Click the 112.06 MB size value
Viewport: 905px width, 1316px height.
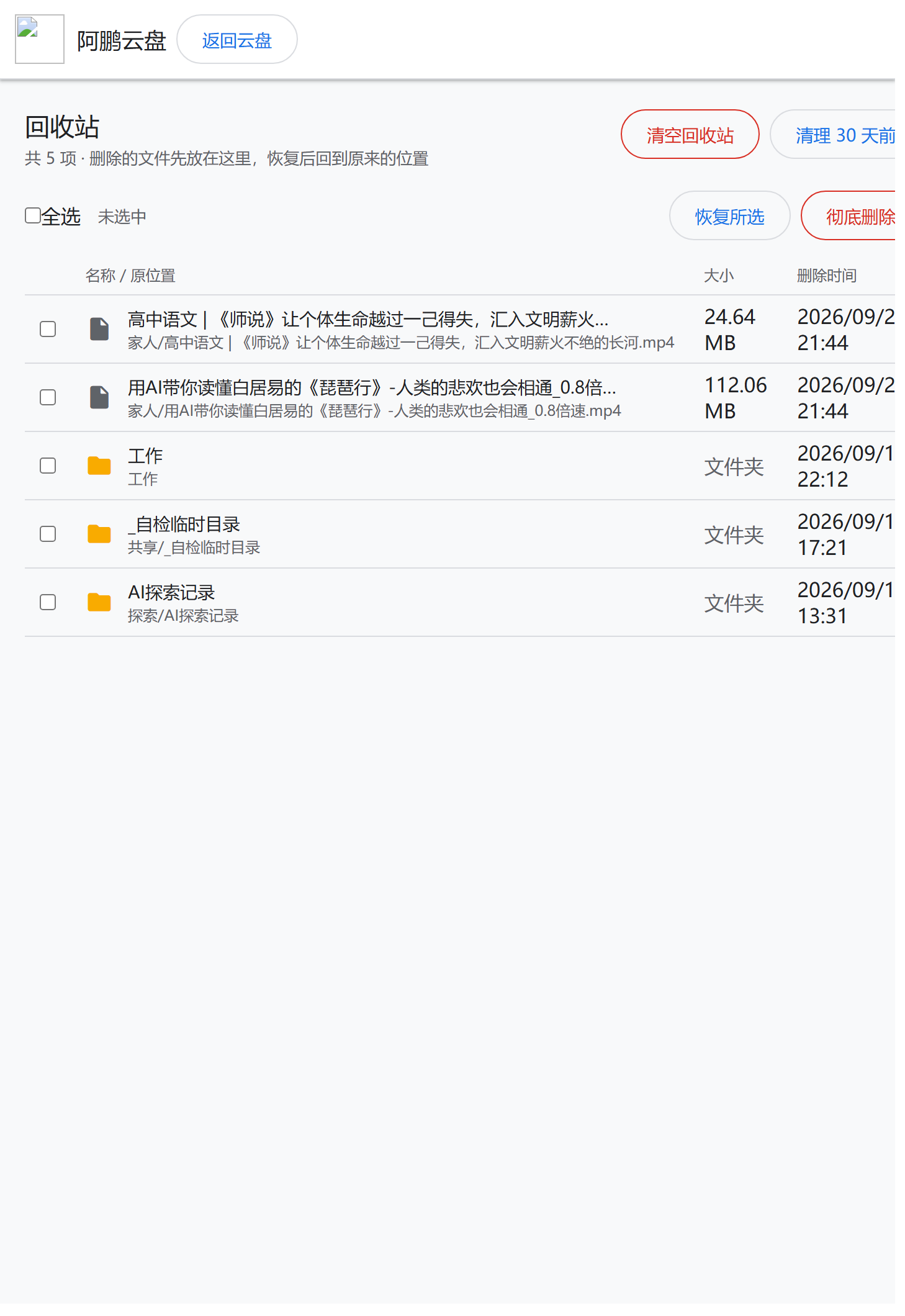pos(736,398)
